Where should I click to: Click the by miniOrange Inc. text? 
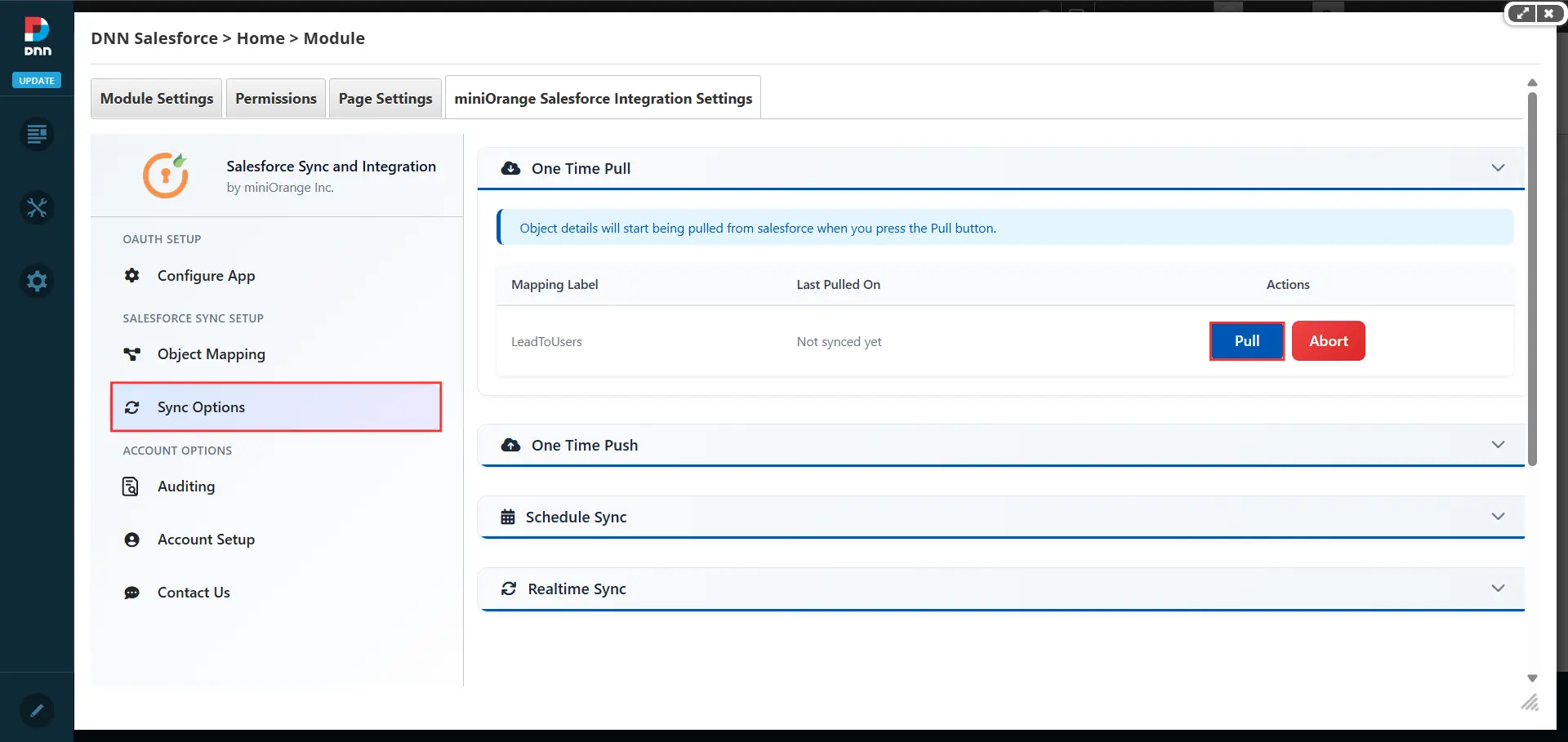280,188
